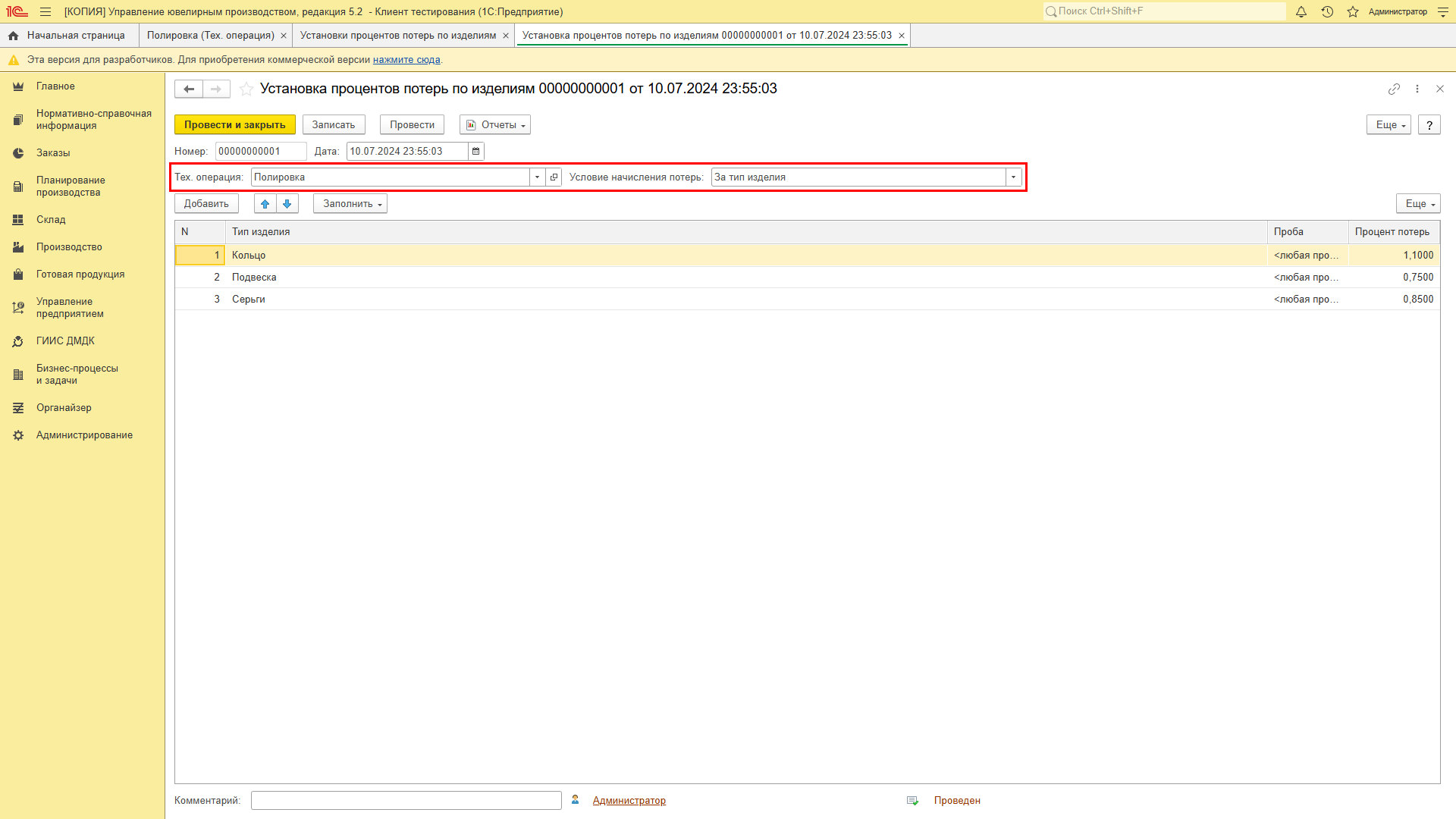Screen dimensions: 1456x819
Task: Click Добавить button
Action: tap(206, 203)
